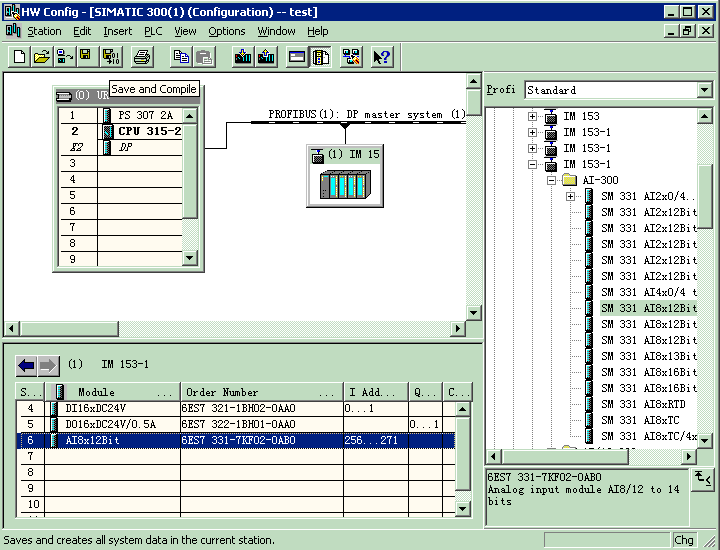
Task: Open the PLC menu
Action: (x=153, y=31)
